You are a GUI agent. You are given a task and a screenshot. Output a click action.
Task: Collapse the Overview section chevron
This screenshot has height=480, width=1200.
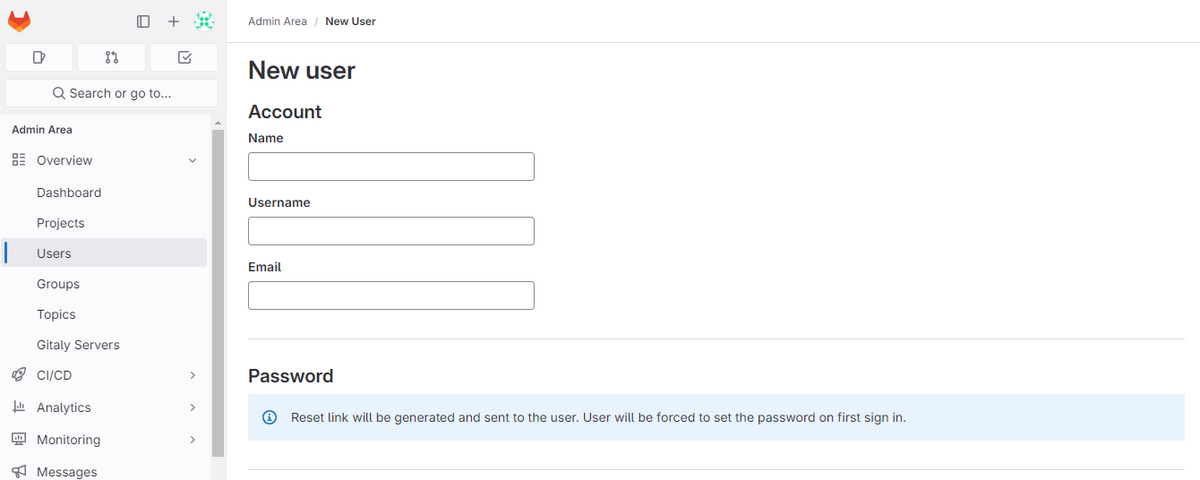click(x=193, y=161)
